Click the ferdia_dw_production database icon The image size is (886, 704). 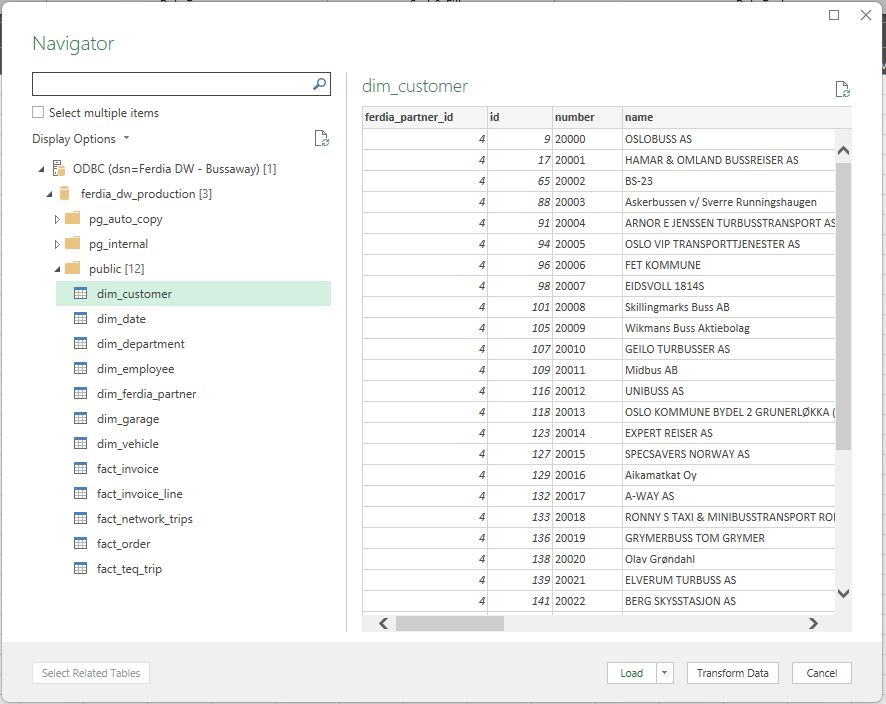click(64, 194)
